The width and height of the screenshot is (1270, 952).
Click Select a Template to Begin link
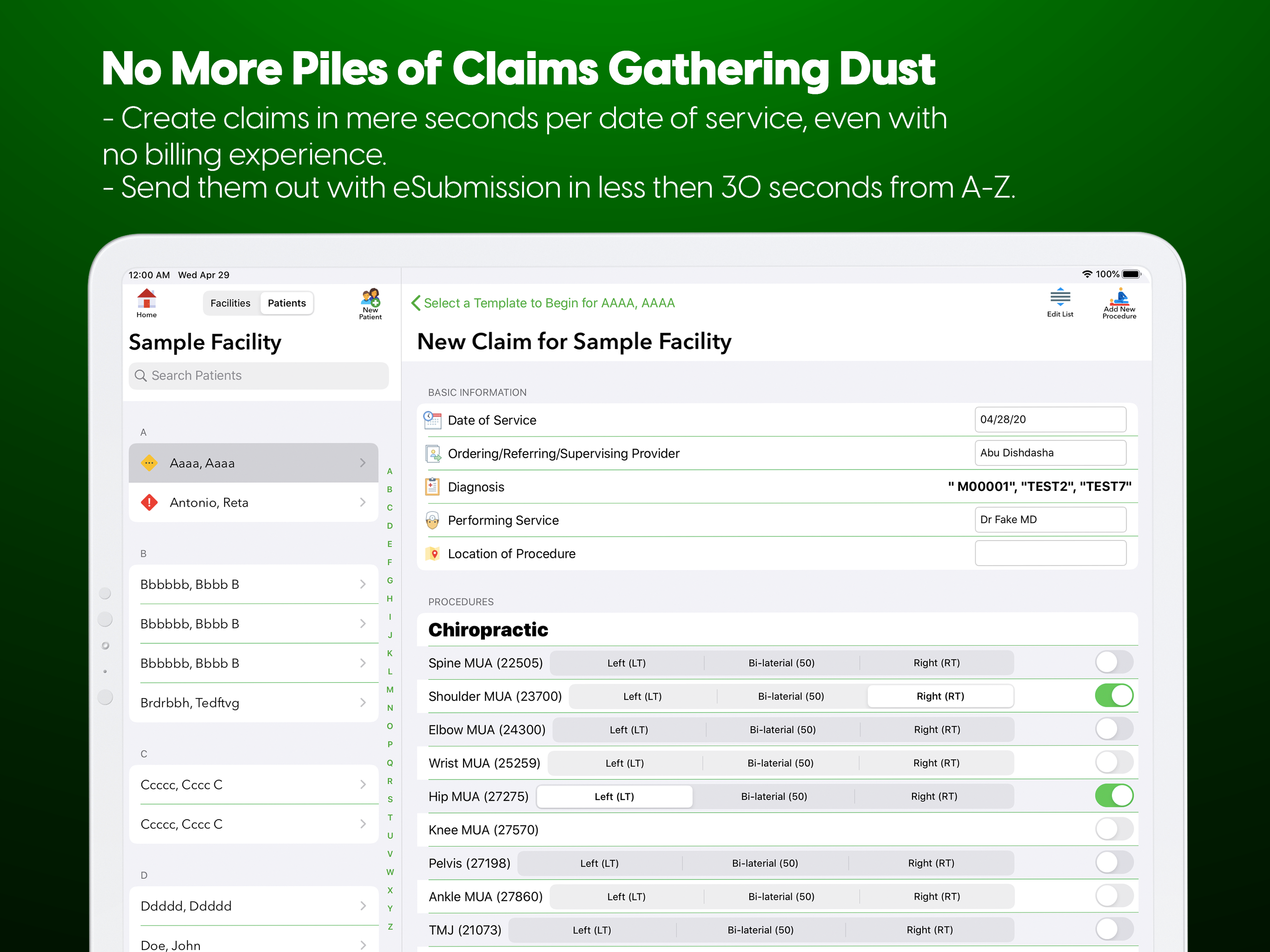(549, 303)
